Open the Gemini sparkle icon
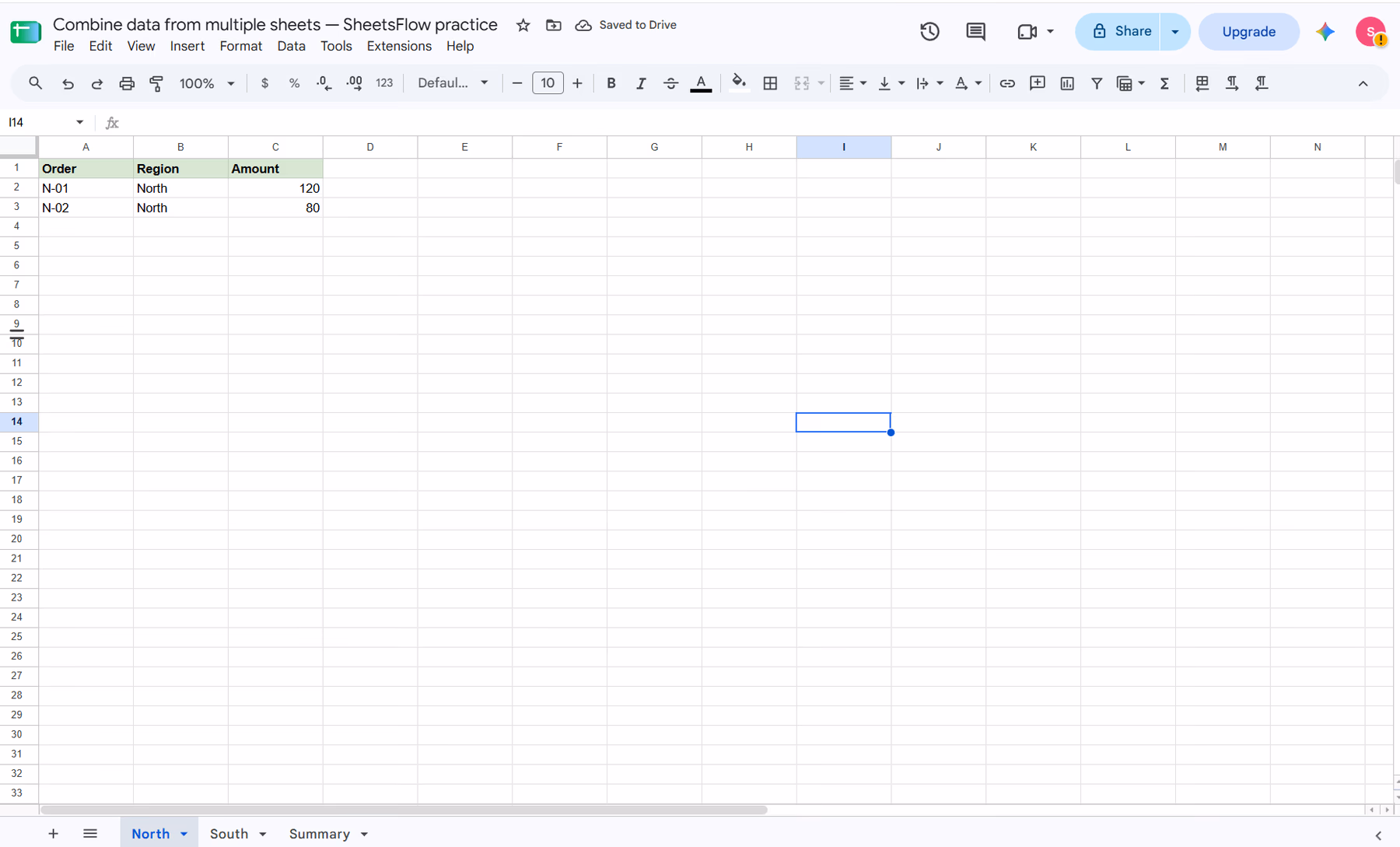The height and width of the screenshot is (847, 1400). pos(1325,32)
